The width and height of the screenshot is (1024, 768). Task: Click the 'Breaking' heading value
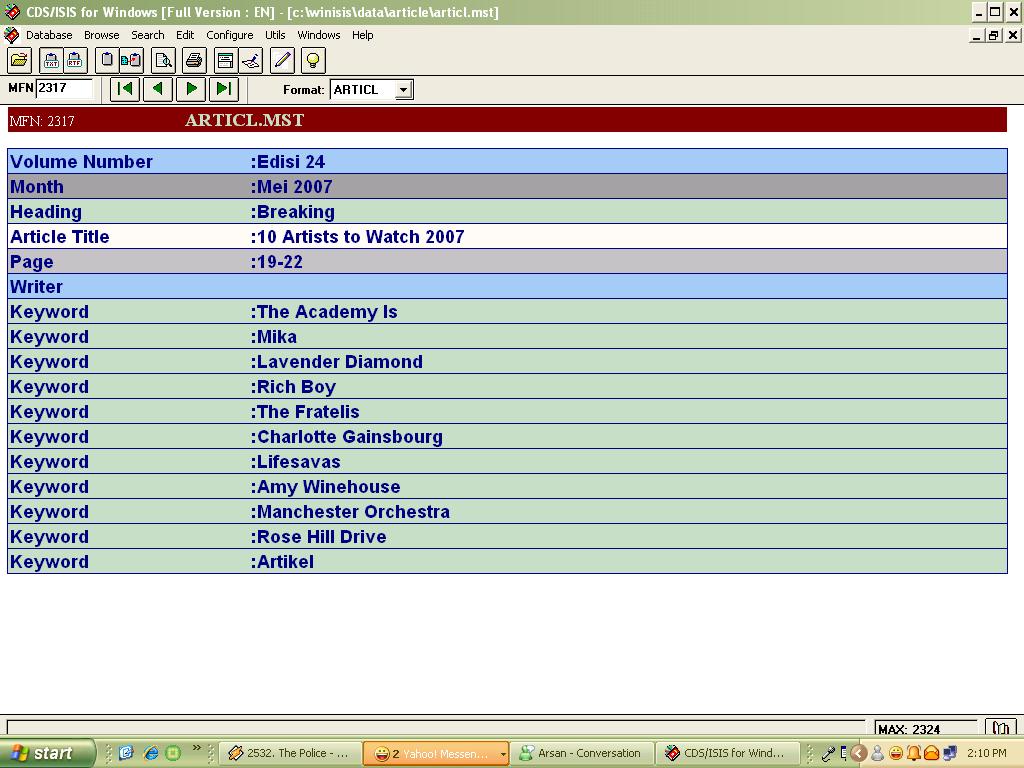click(296, 212)
